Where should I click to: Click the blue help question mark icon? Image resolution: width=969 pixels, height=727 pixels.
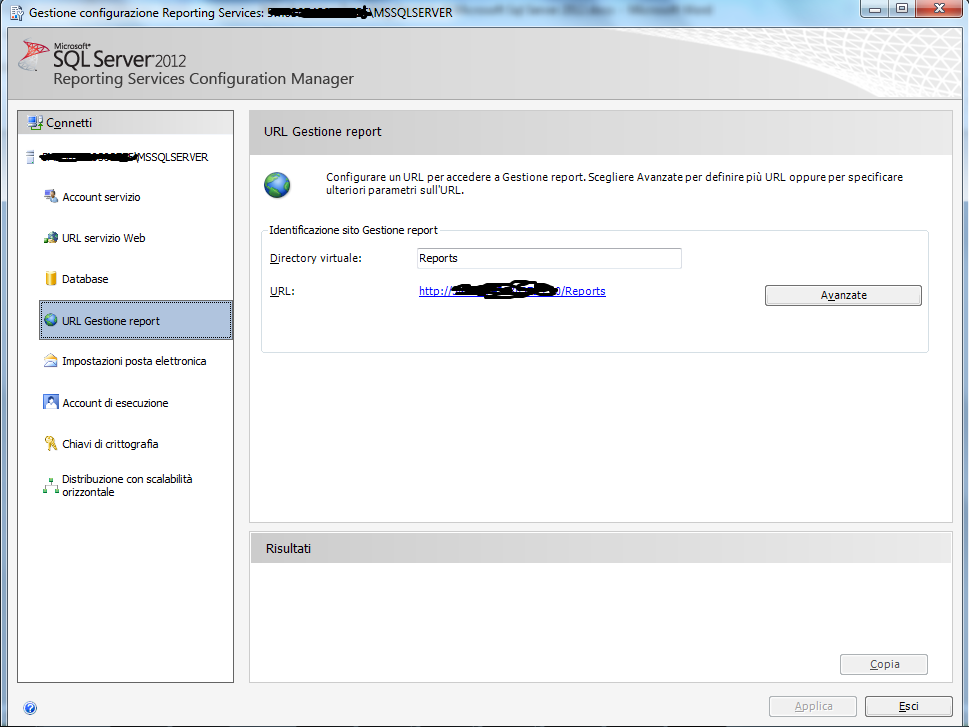(30, 708)
